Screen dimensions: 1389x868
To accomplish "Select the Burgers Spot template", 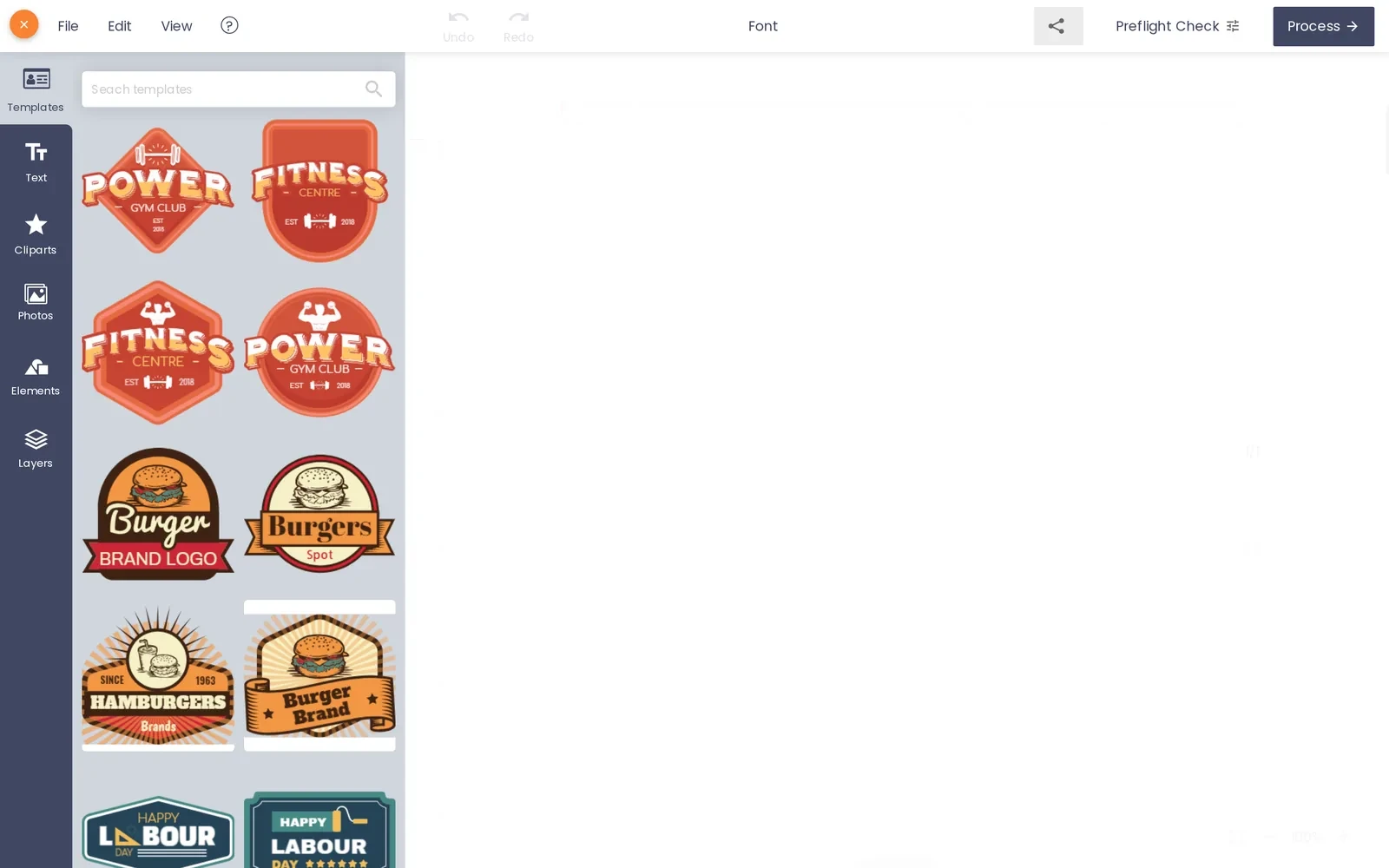I will (319, 514).
